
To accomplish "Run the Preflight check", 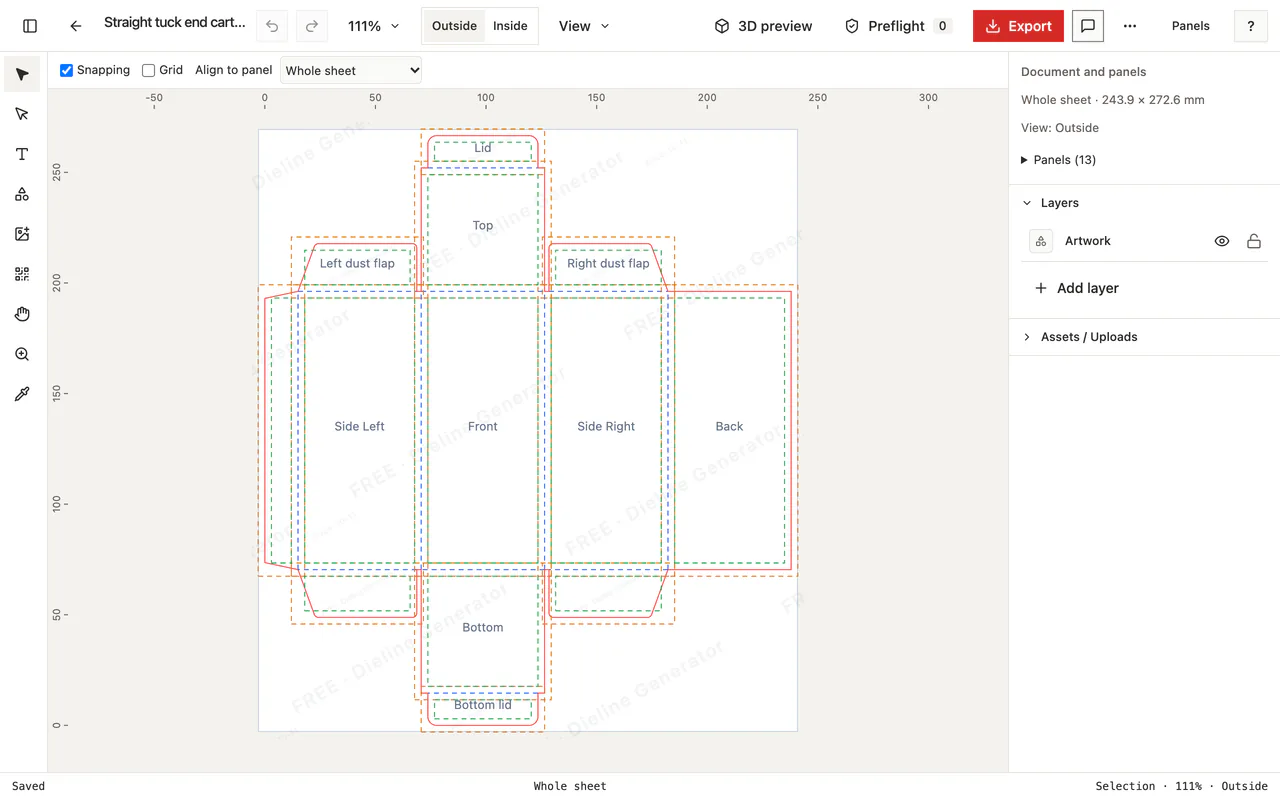I will click(x=897, y=26).
